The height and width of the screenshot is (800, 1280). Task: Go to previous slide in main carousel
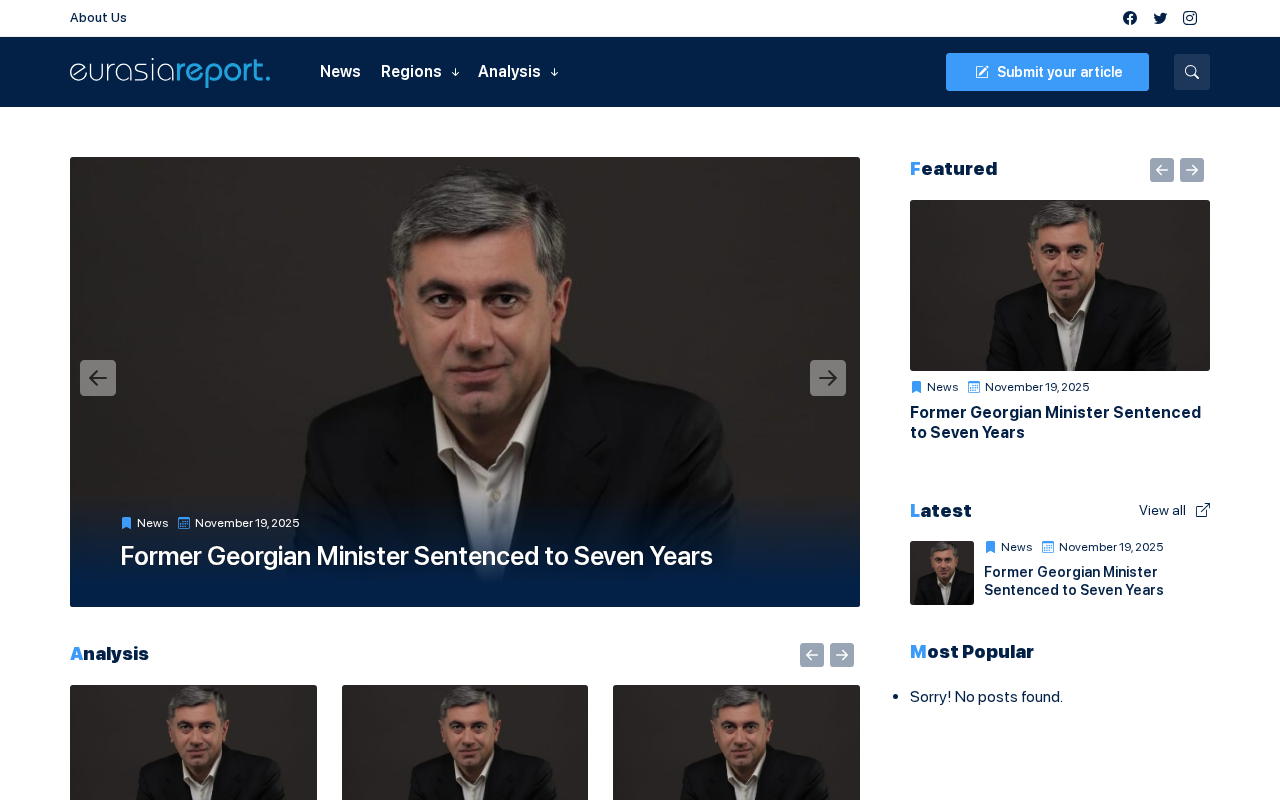(x=98, y=378)
